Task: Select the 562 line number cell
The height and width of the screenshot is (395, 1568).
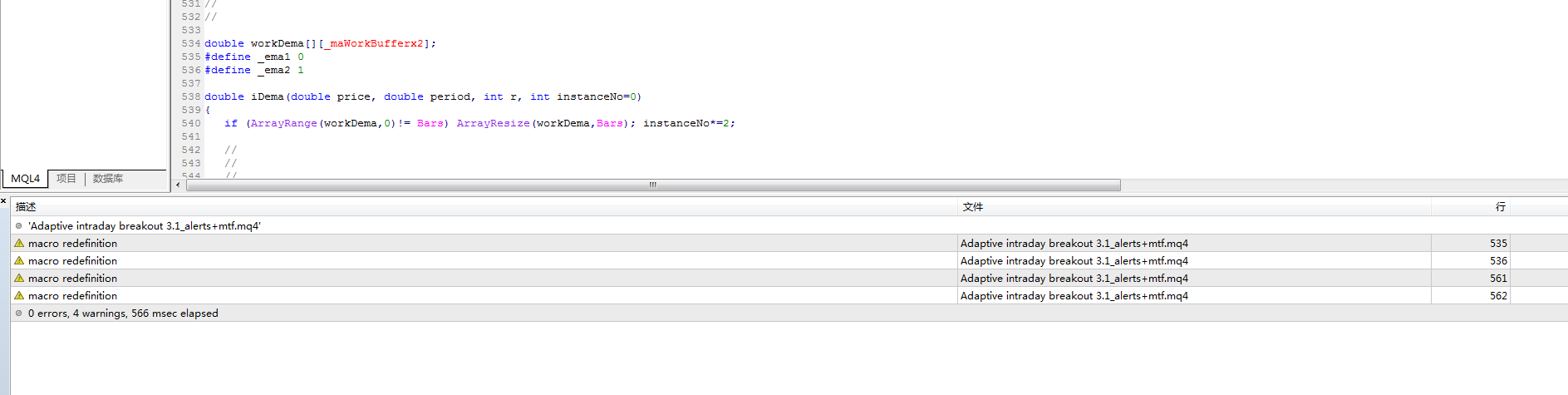Action: [1471, 296]
